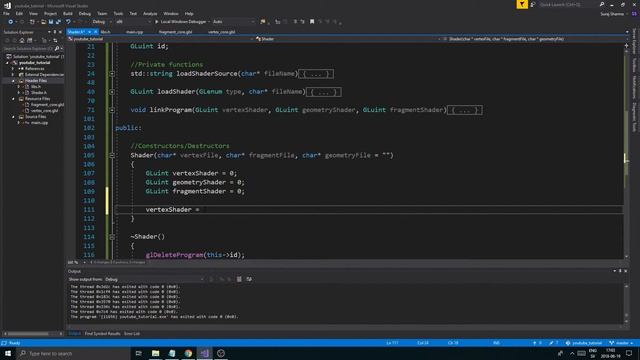Open the notification center icon
Screen dimensions: 640x360
[629, 353]
